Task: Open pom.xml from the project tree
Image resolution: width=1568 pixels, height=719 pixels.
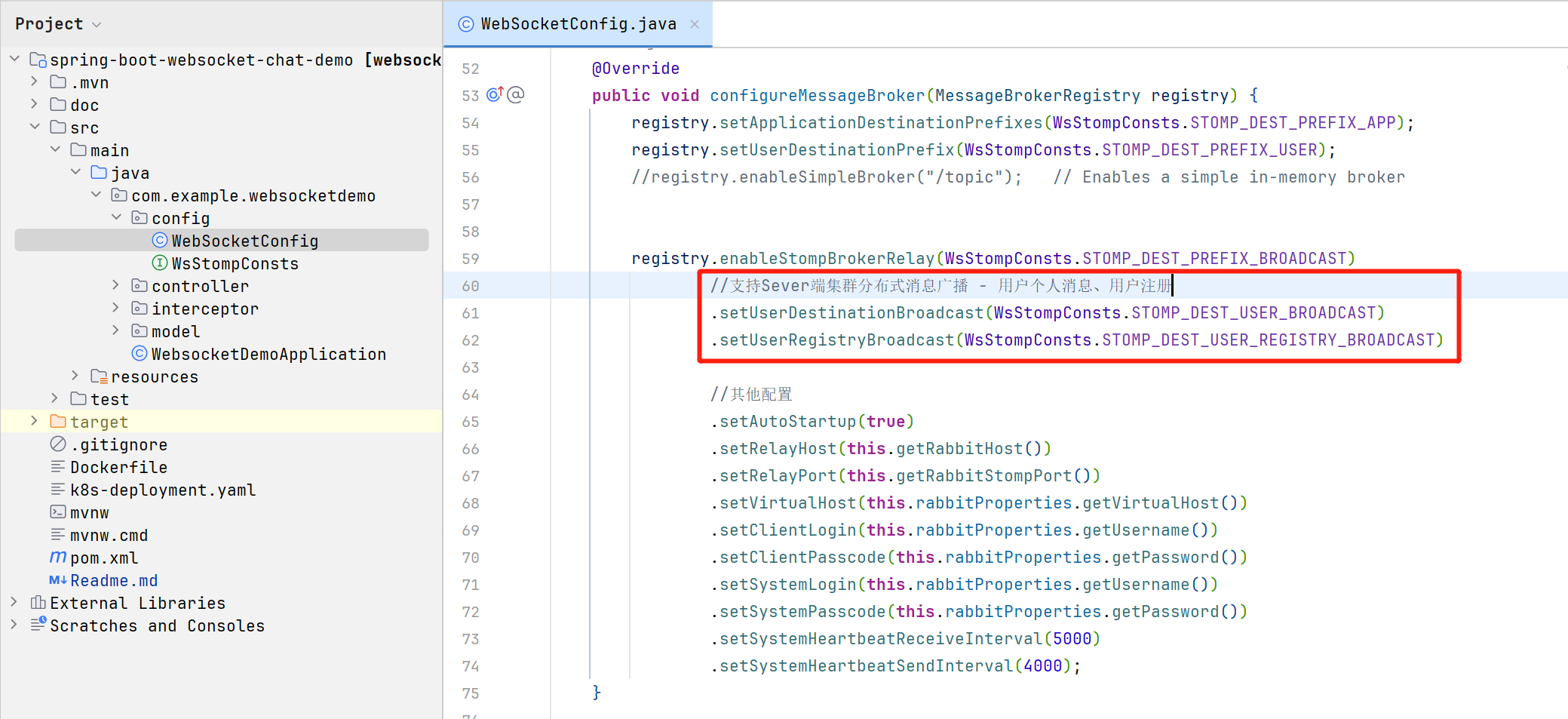Action: click(x=104, y=558)
